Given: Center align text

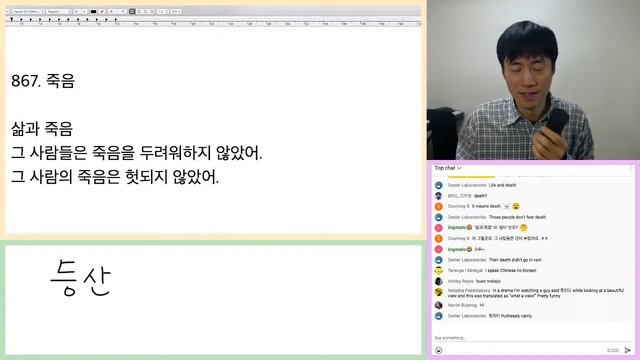Looking at the screenshot, I should 138,11.
